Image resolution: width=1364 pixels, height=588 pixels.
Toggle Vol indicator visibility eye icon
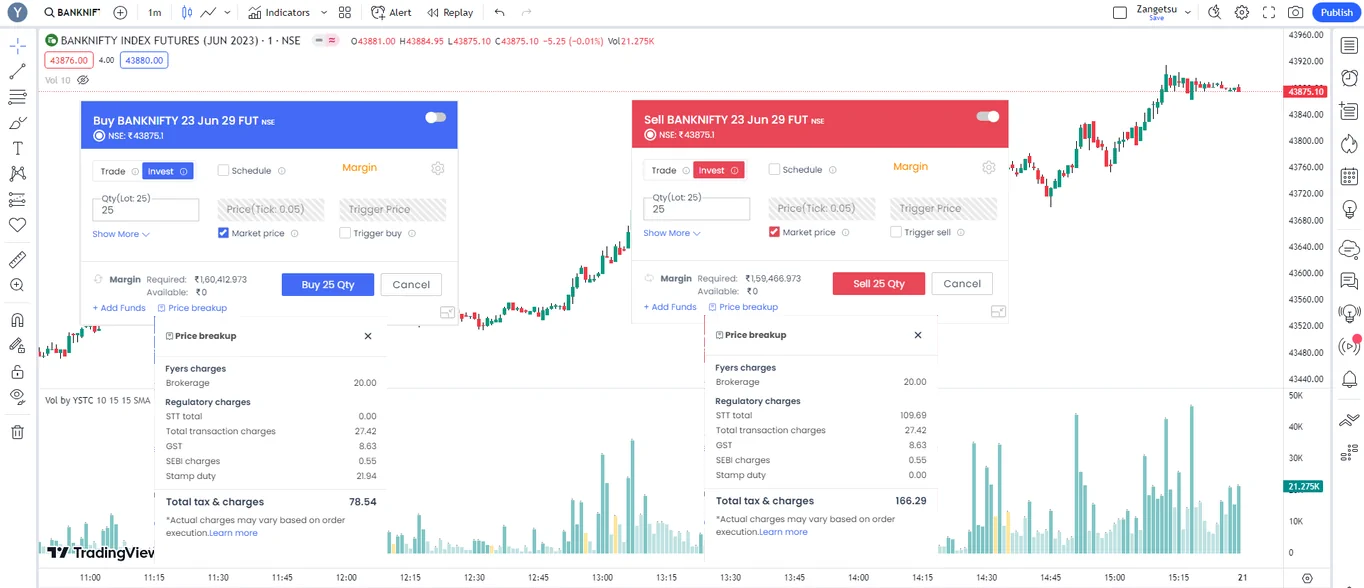point(83,80)
